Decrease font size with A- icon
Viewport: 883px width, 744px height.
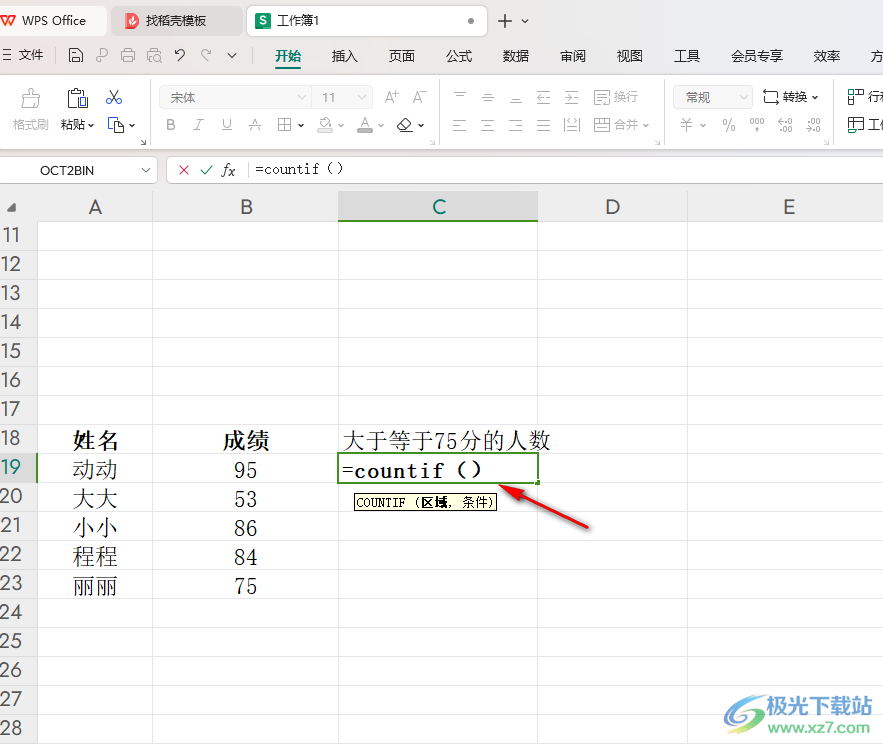point(420,97)
